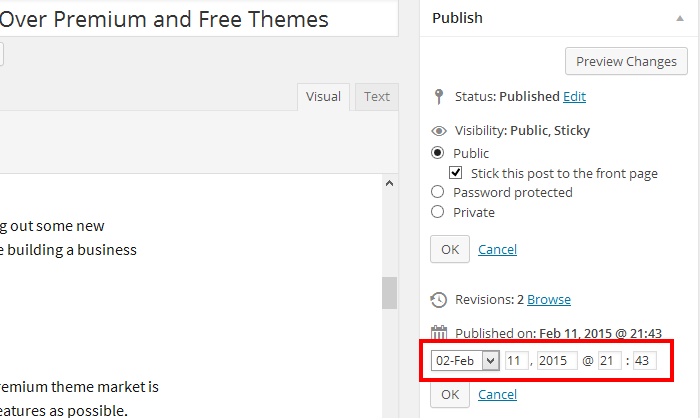Viewport: 700px width, 418px height.
Task: Click the published-on calendar icon
Action: (x=438, y=333)
